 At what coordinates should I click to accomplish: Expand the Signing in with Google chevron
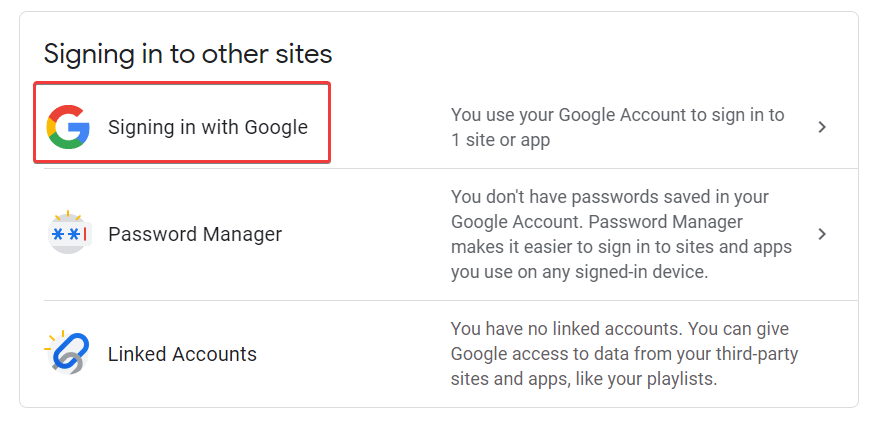point(822,127)
